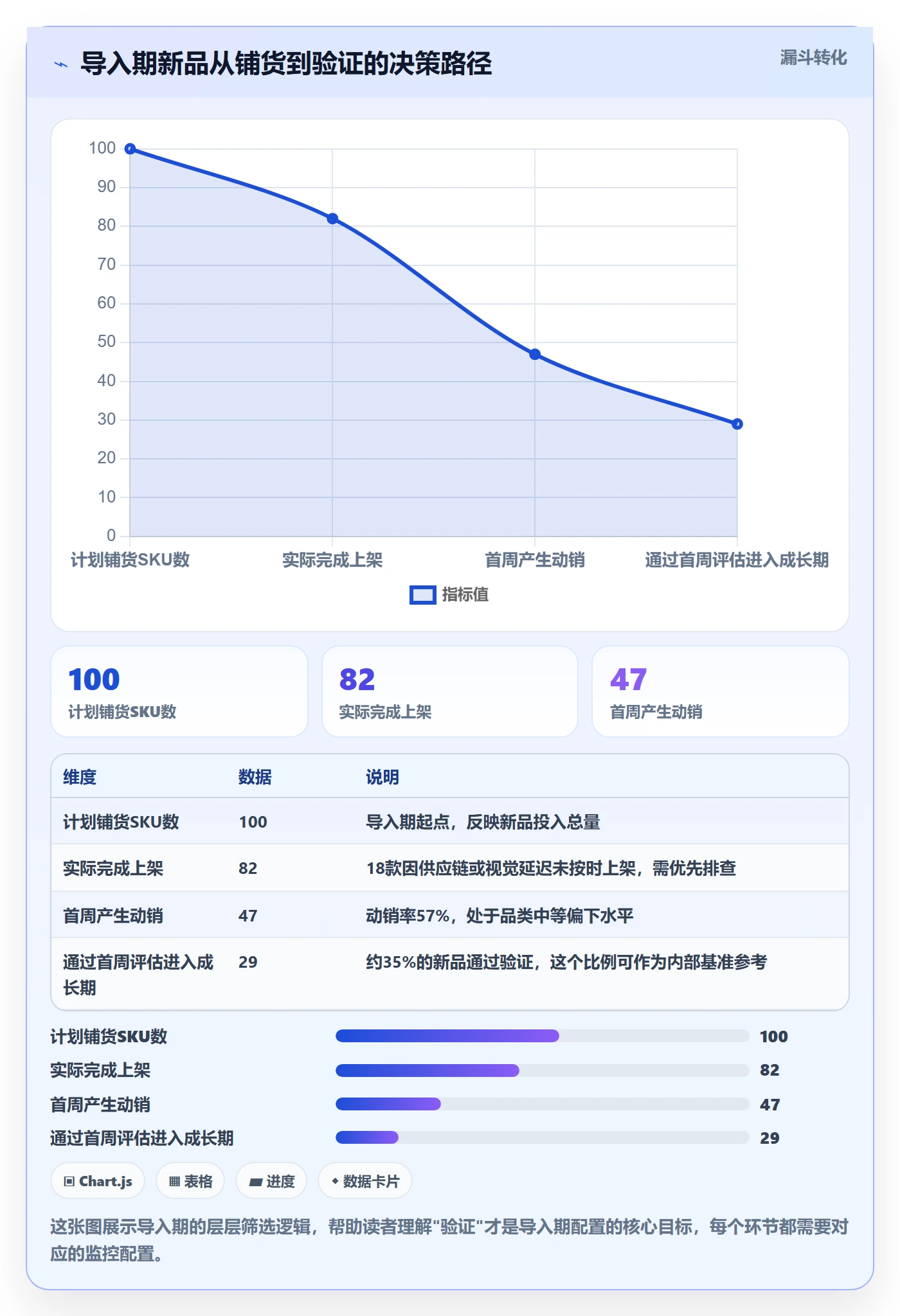Viewport: 900px width, 1316px height.
Task: Click the 实际完成上架 progress bar
Action: (543, 1070)
